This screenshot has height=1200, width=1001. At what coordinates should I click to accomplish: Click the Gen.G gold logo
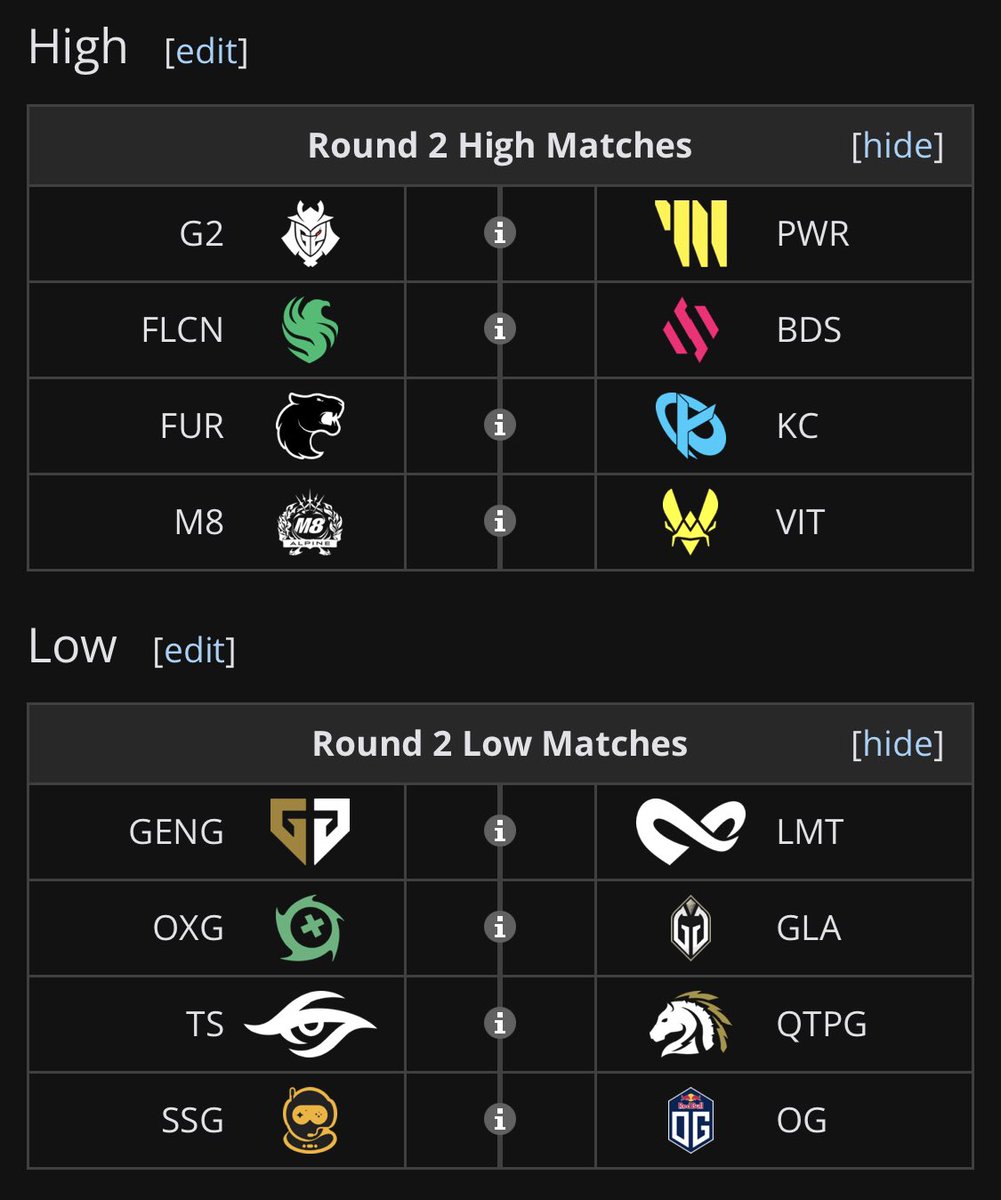310,831
